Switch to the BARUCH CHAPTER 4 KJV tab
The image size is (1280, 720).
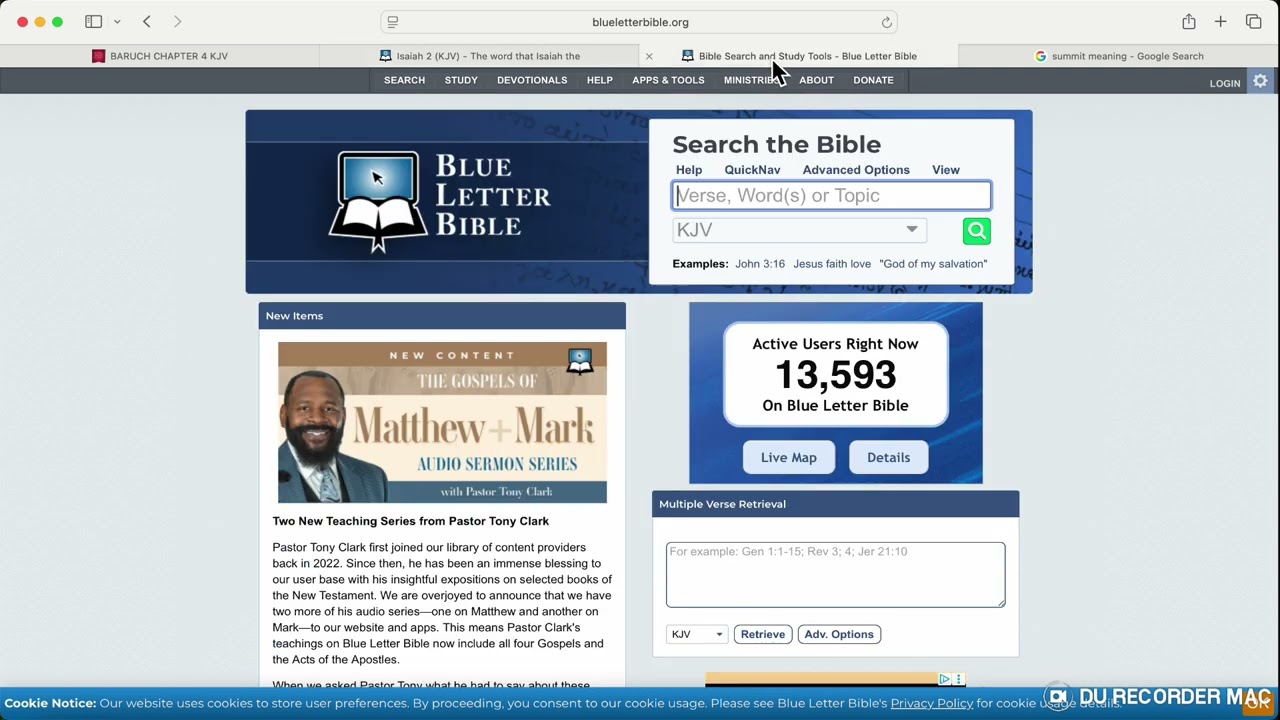[x=160, y=56]
